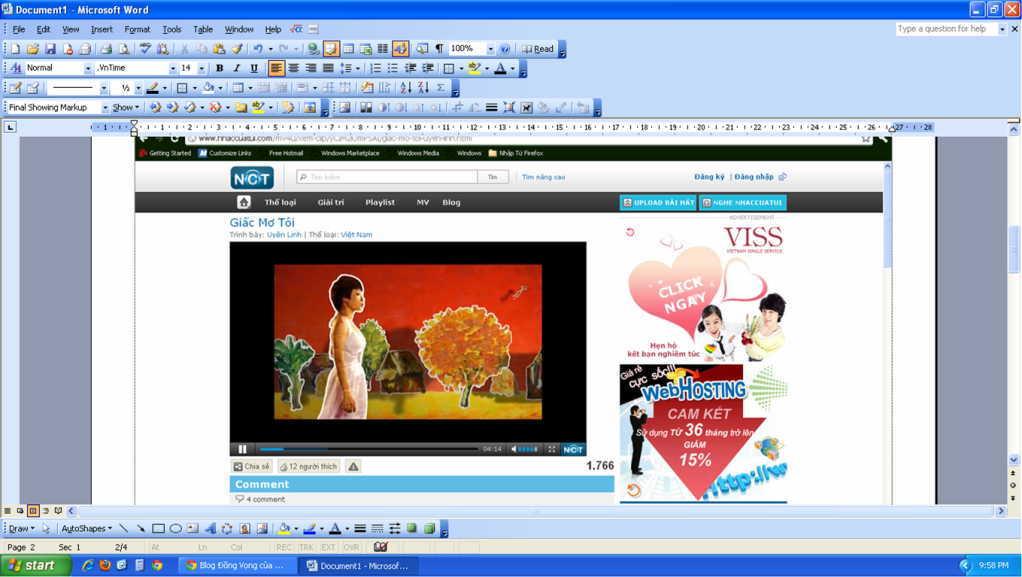1022x577 pixels.
Task: Open the Format menu
Action: pos(137,30)
